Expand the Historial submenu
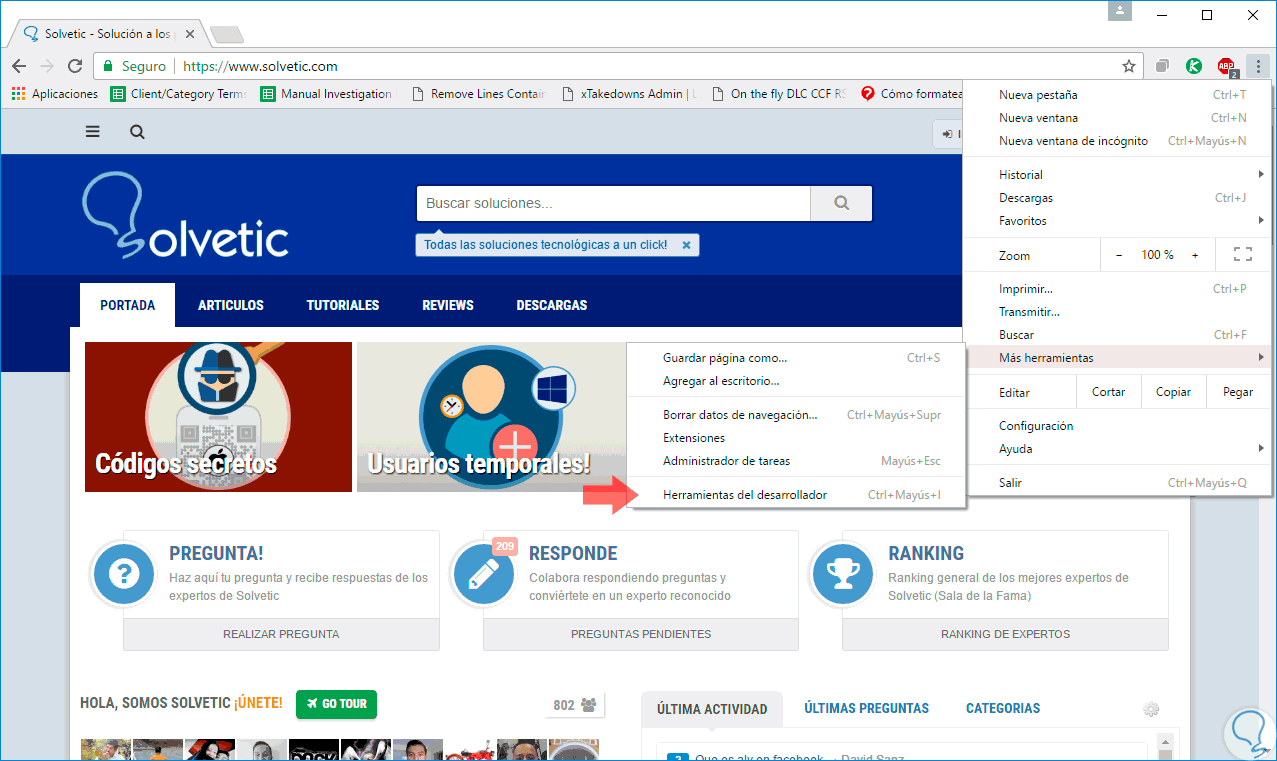 click(x=1117, y=174)
